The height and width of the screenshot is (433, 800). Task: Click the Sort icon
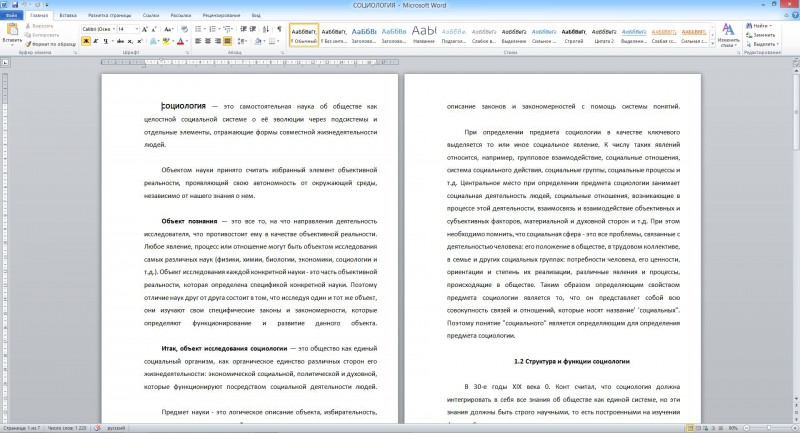(x=266, y=29)
